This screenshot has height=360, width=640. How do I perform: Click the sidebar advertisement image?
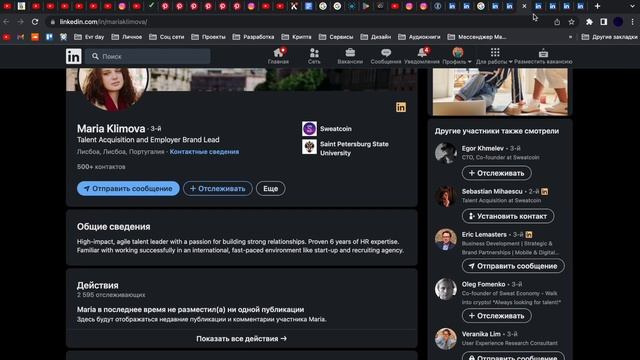[x=500, y=92]
